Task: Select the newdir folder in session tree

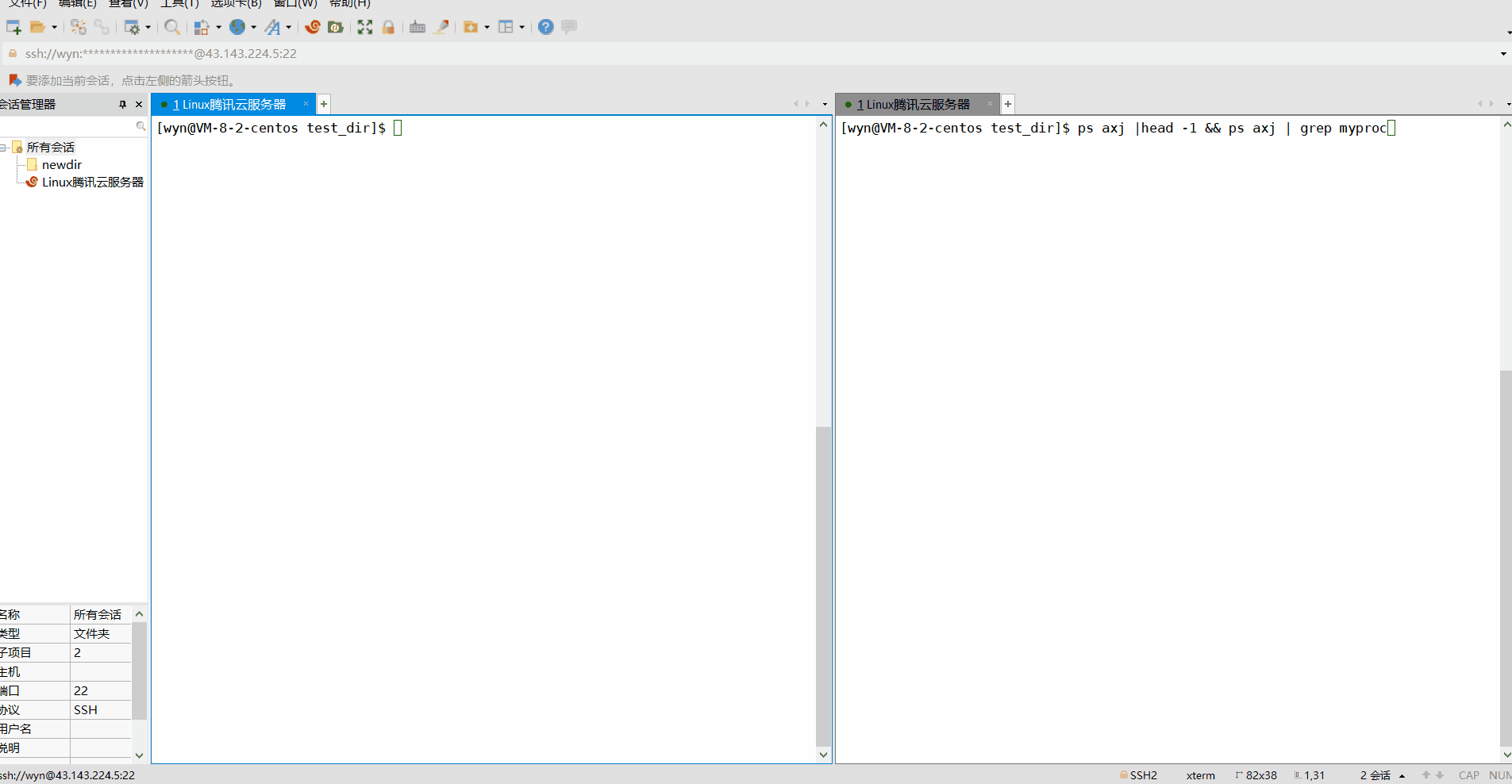Action: [61, 165]
